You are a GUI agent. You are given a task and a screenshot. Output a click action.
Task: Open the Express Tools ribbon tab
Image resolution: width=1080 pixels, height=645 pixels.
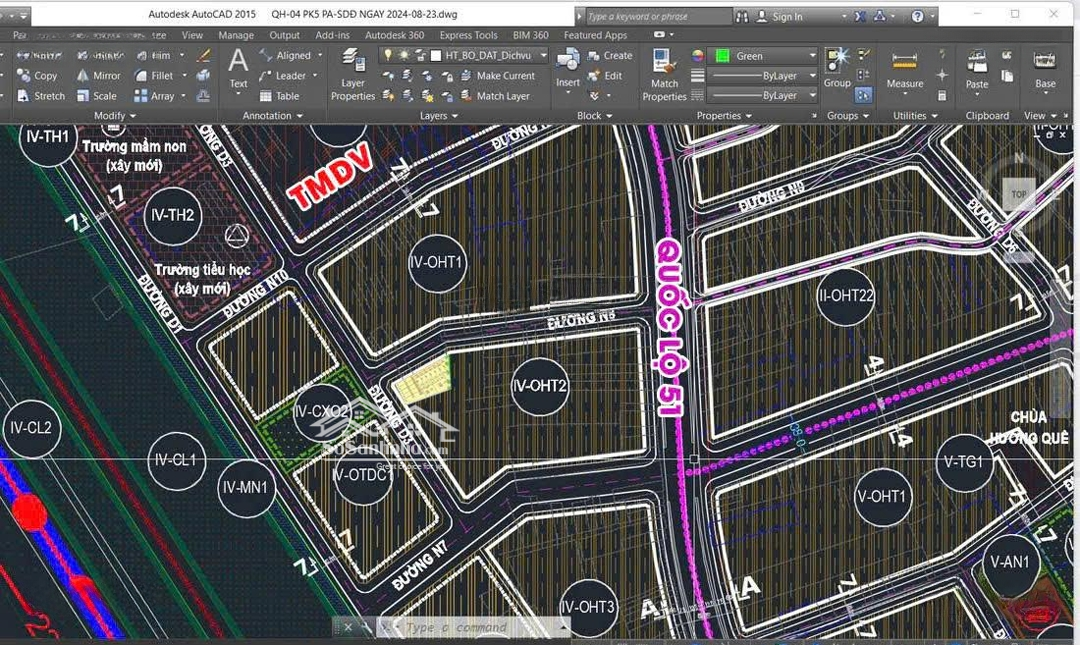pos(468,35)
